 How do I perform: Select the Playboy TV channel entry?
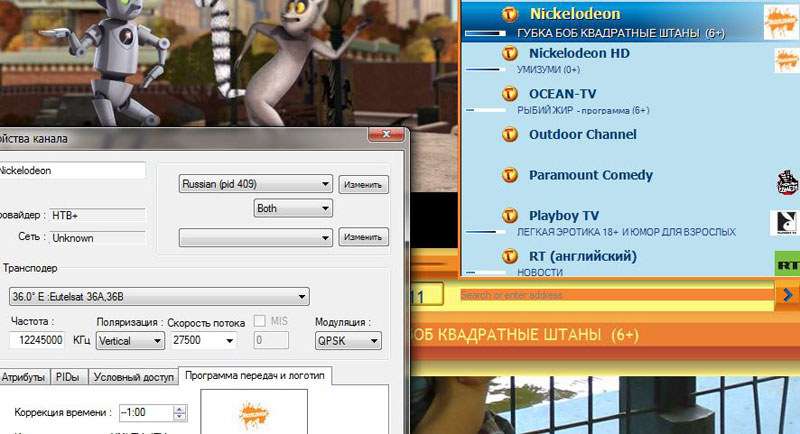point(563,215)
